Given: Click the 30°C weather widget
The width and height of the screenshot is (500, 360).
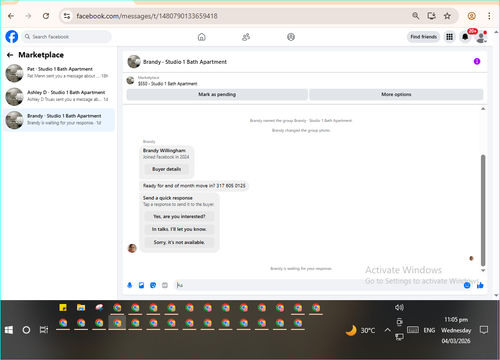Looking at the screenshot, I should coord(360,330).
